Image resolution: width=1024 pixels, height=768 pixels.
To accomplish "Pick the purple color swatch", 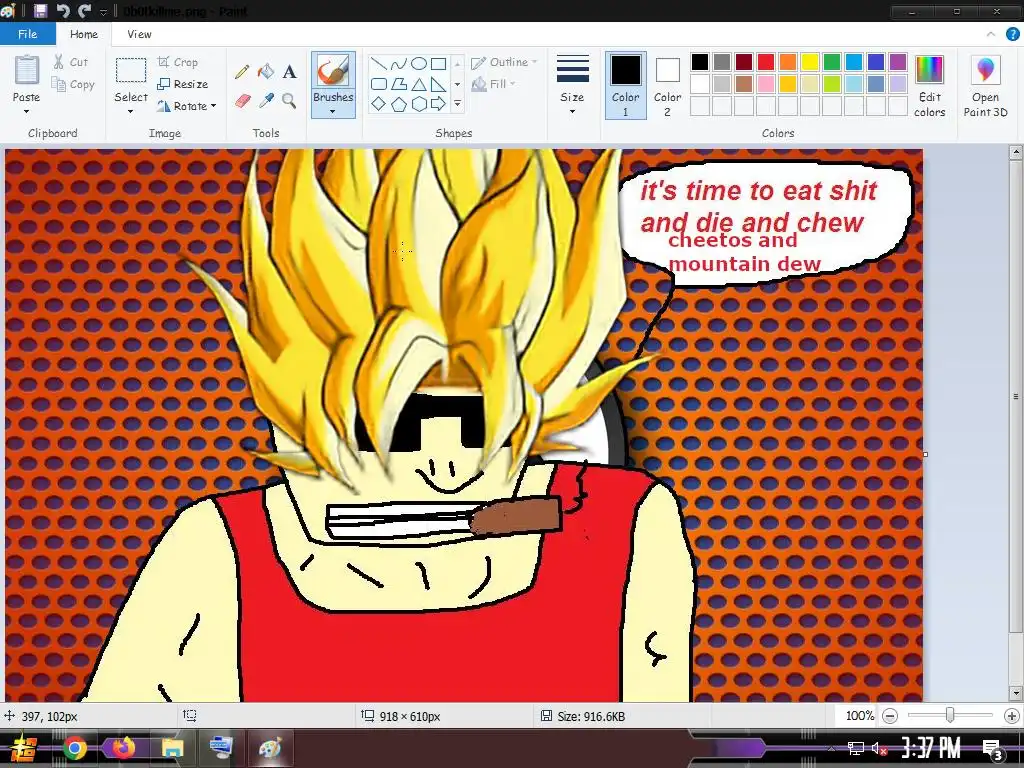I will [898, 62].
